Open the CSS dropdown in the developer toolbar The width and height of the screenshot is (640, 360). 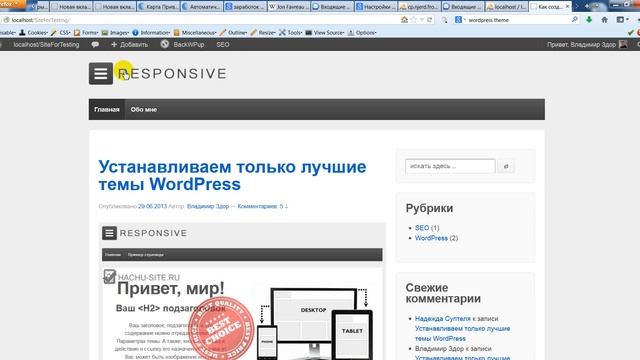[x=60, y=33]
